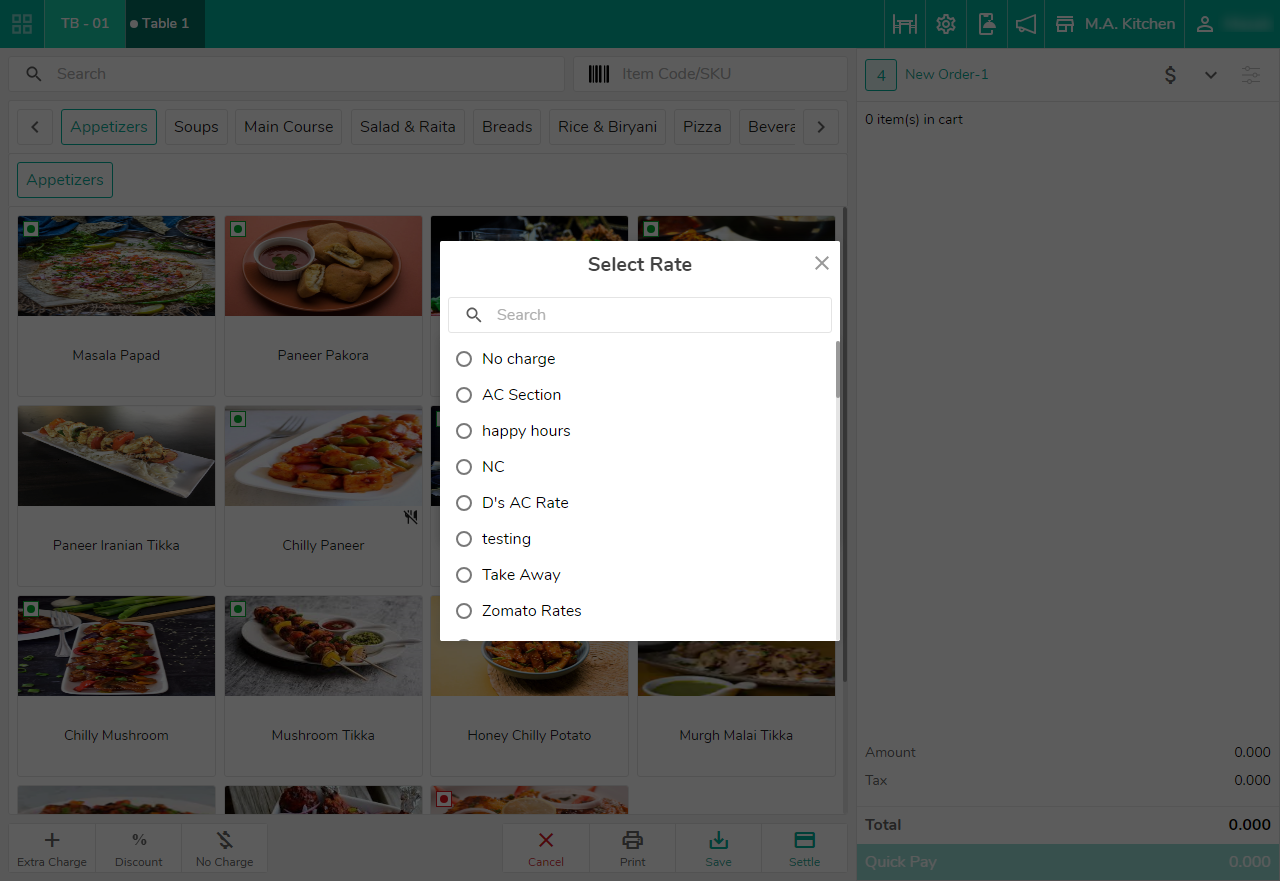The width and height of the screenshot is (1280, 881).
Task: Add Honey Chilly Potato item
Action: [x=529, y=710]
